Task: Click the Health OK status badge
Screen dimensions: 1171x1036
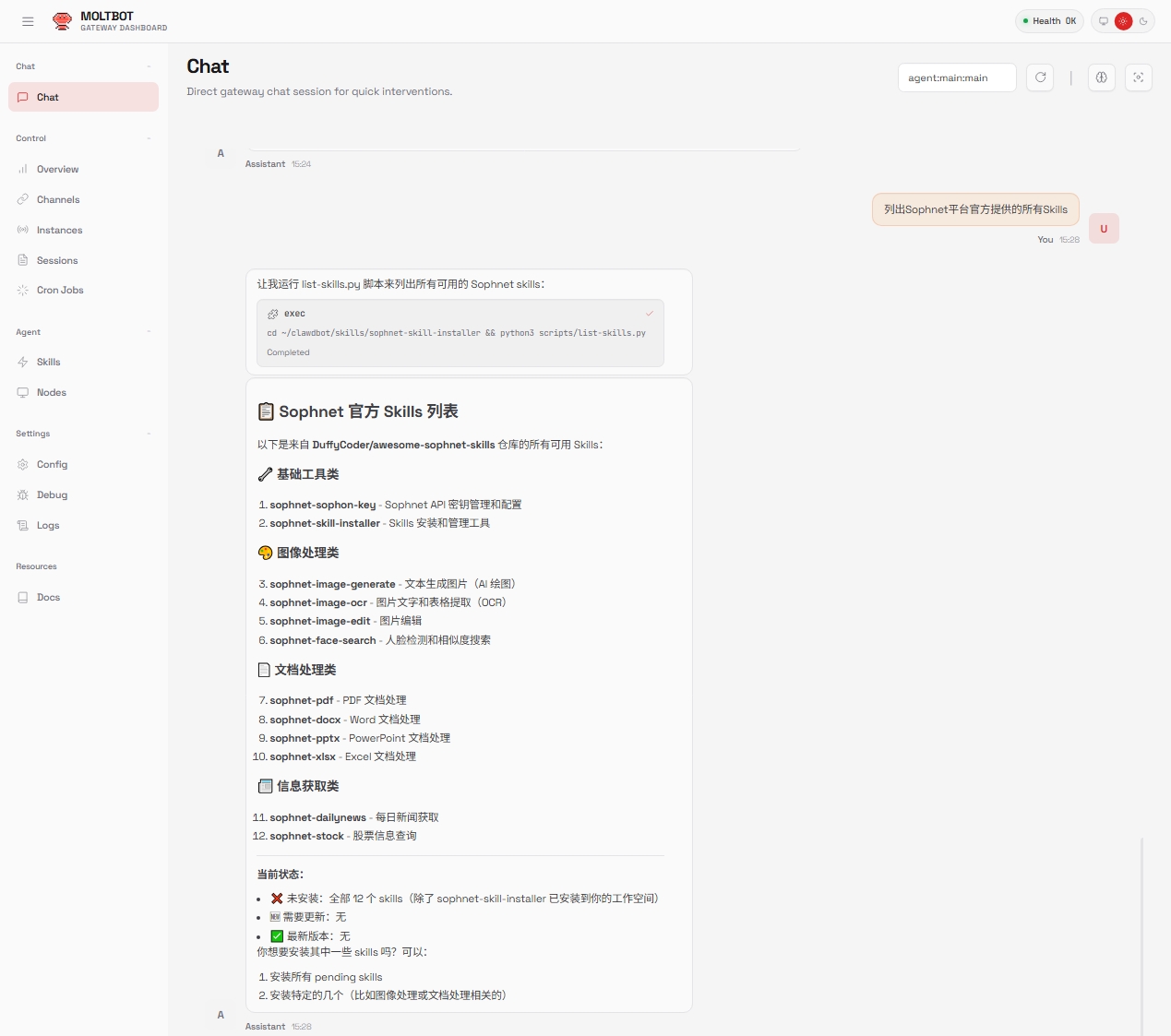Action: pyautogui.click(x=1049, y=21)
